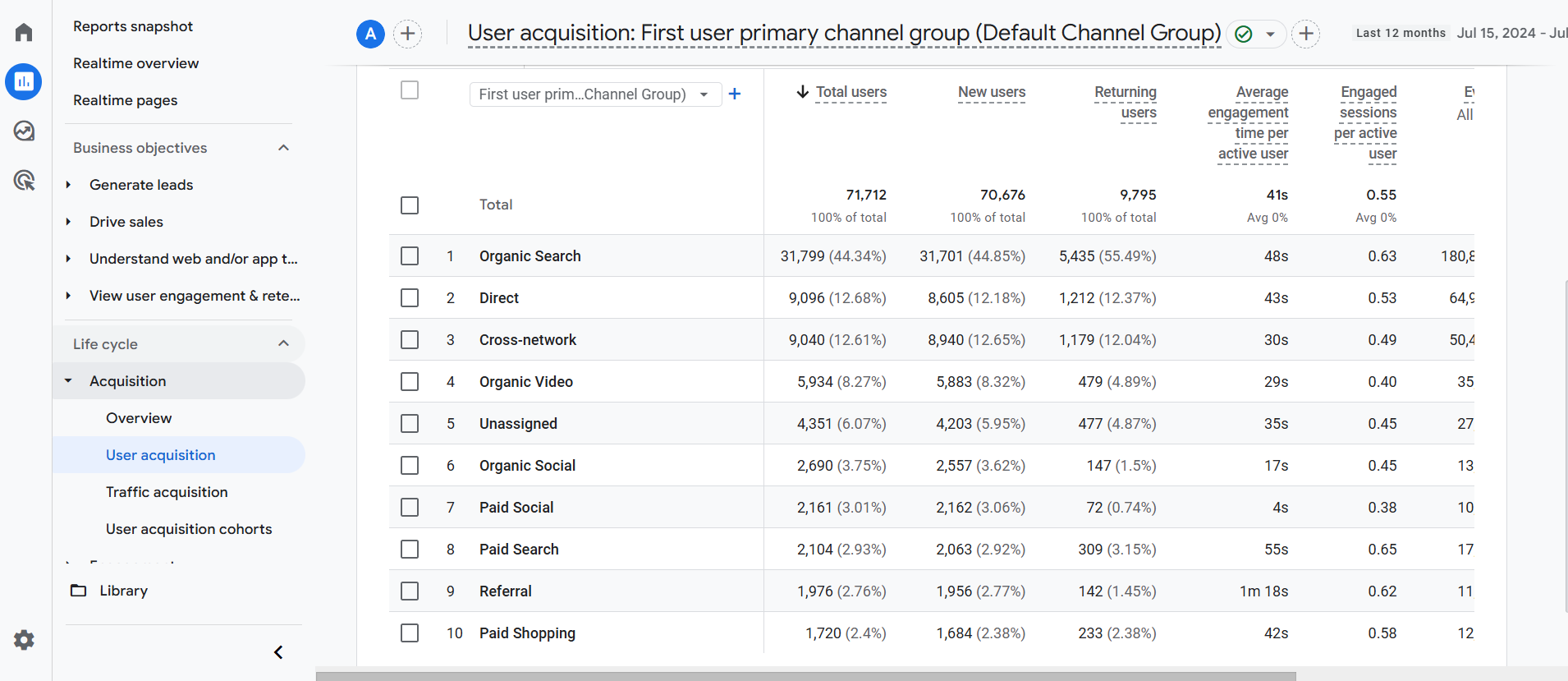This screenshot has height=681, width=1568.
Task: Sort by the Returning users column
Action: (x=1126, y=103)
